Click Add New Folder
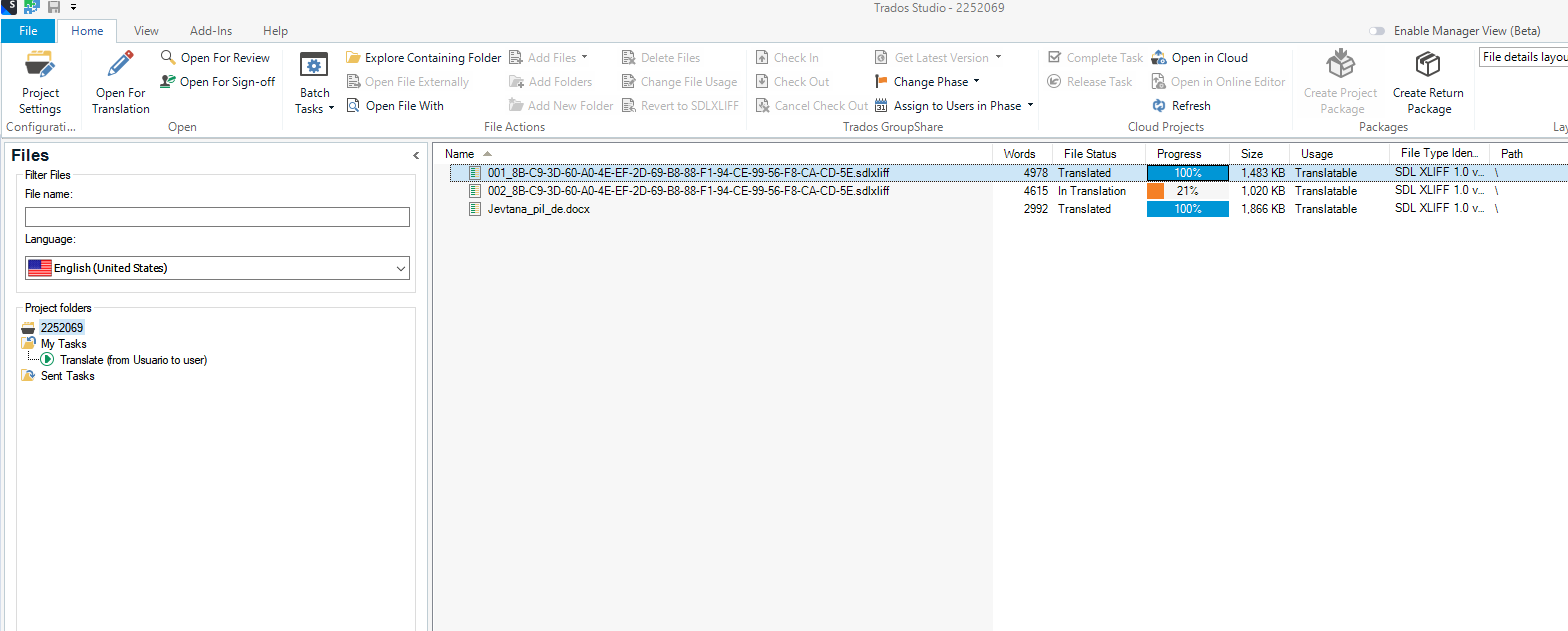This screenshot has width=1568, height=631. [561, 106]
